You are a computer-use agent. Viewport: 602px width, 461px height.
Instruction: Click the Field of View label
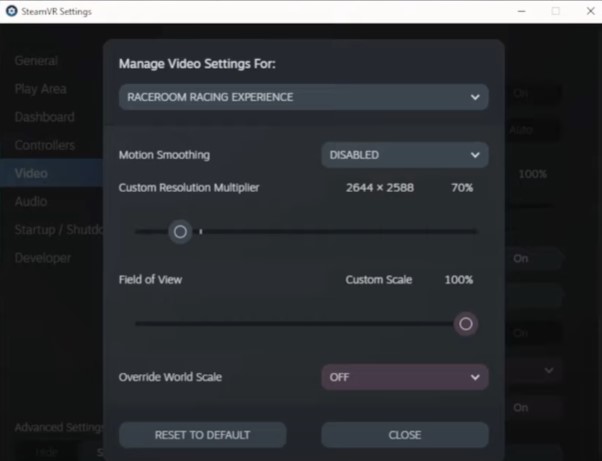point(150,280)
